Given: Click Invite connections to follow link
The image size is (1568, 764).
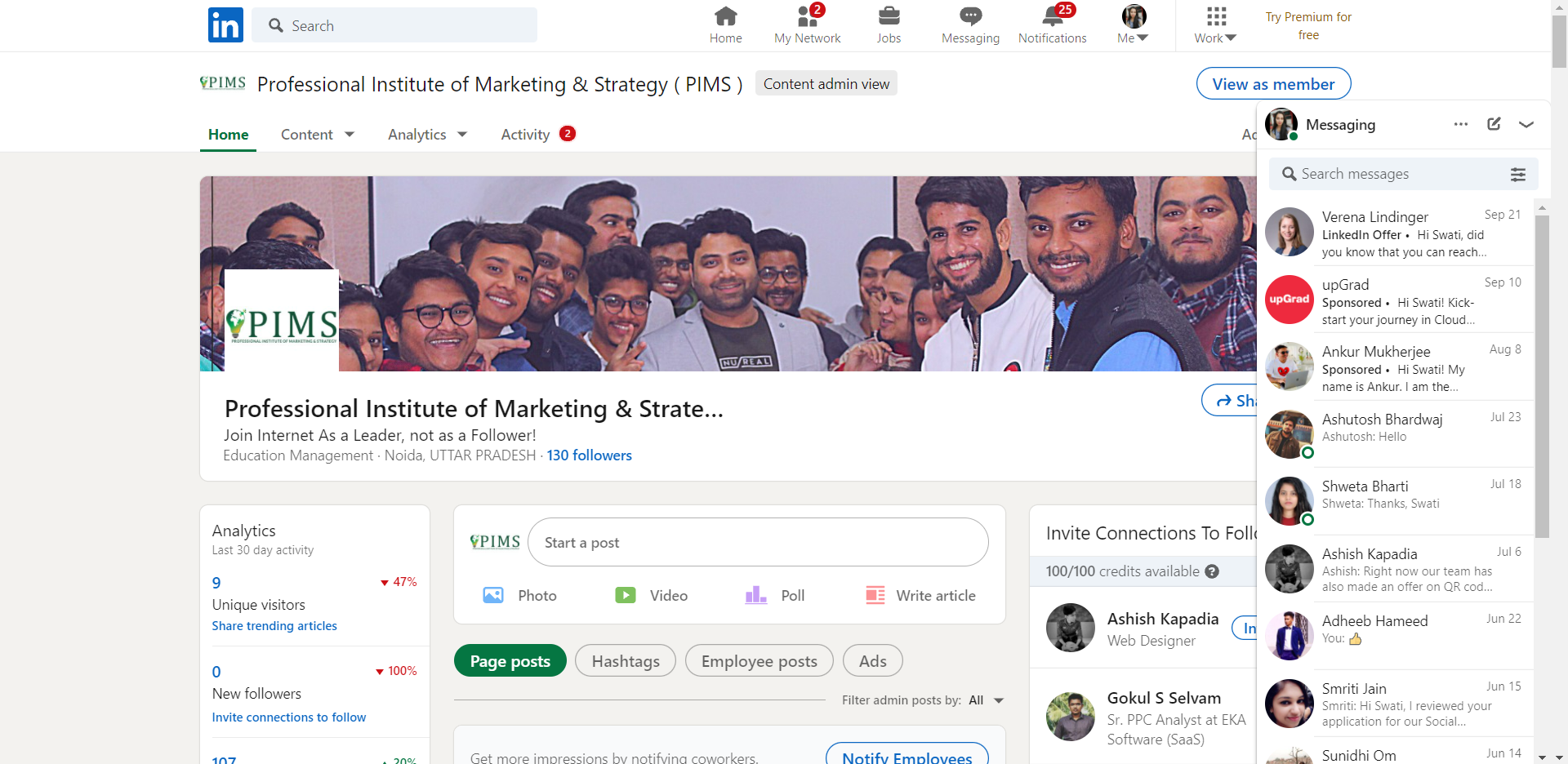Looking at the screenshot, I should 289,717.
